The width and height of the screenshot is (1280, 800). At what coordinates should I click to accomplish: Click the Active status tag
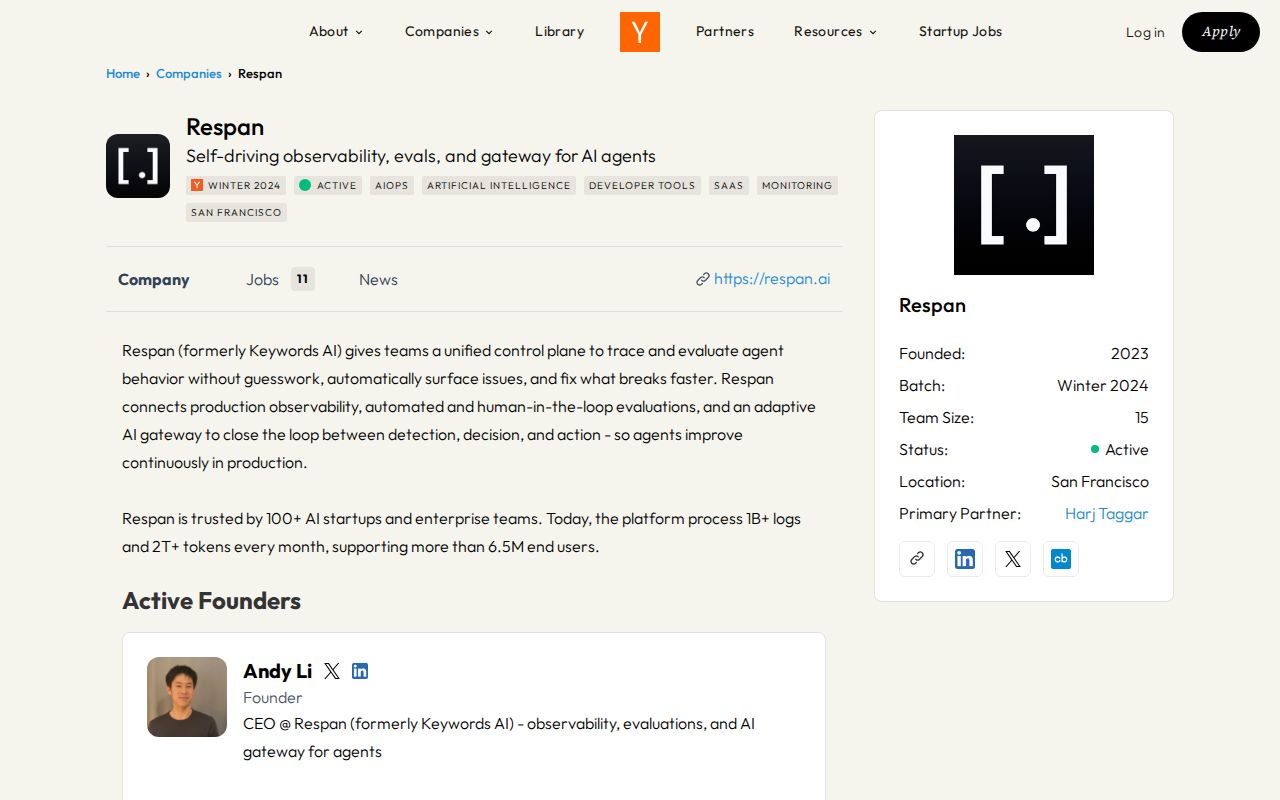pyautogui.click(x=328, y=185)
